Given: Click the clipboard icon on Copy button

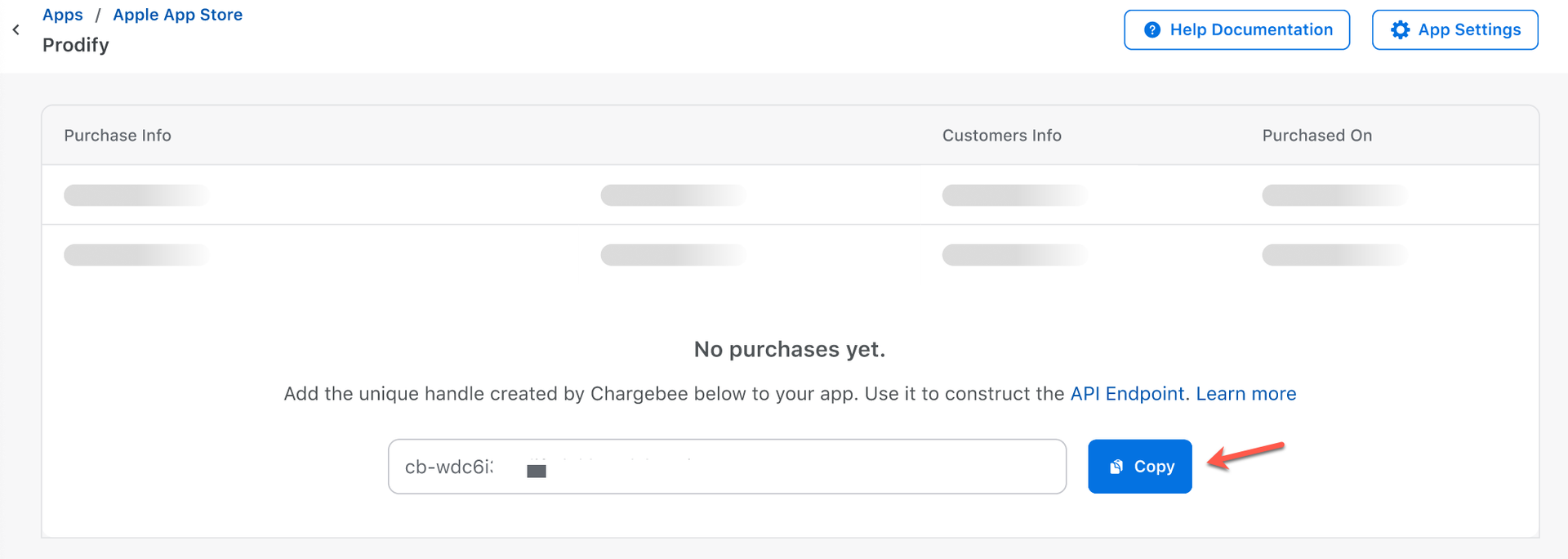Looking at the screenshot, I should (1116, 467).
